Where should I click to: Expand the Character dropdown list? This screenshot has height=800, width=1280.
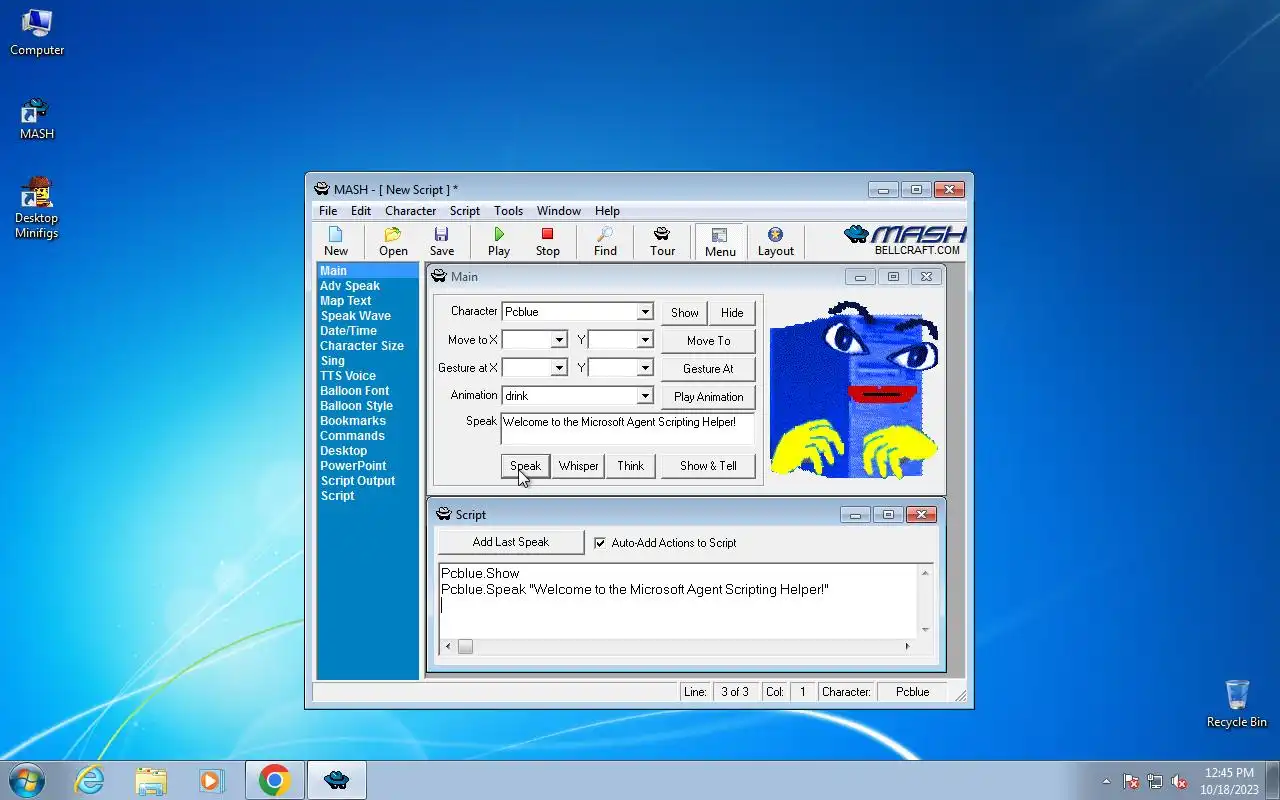(645, 312)
